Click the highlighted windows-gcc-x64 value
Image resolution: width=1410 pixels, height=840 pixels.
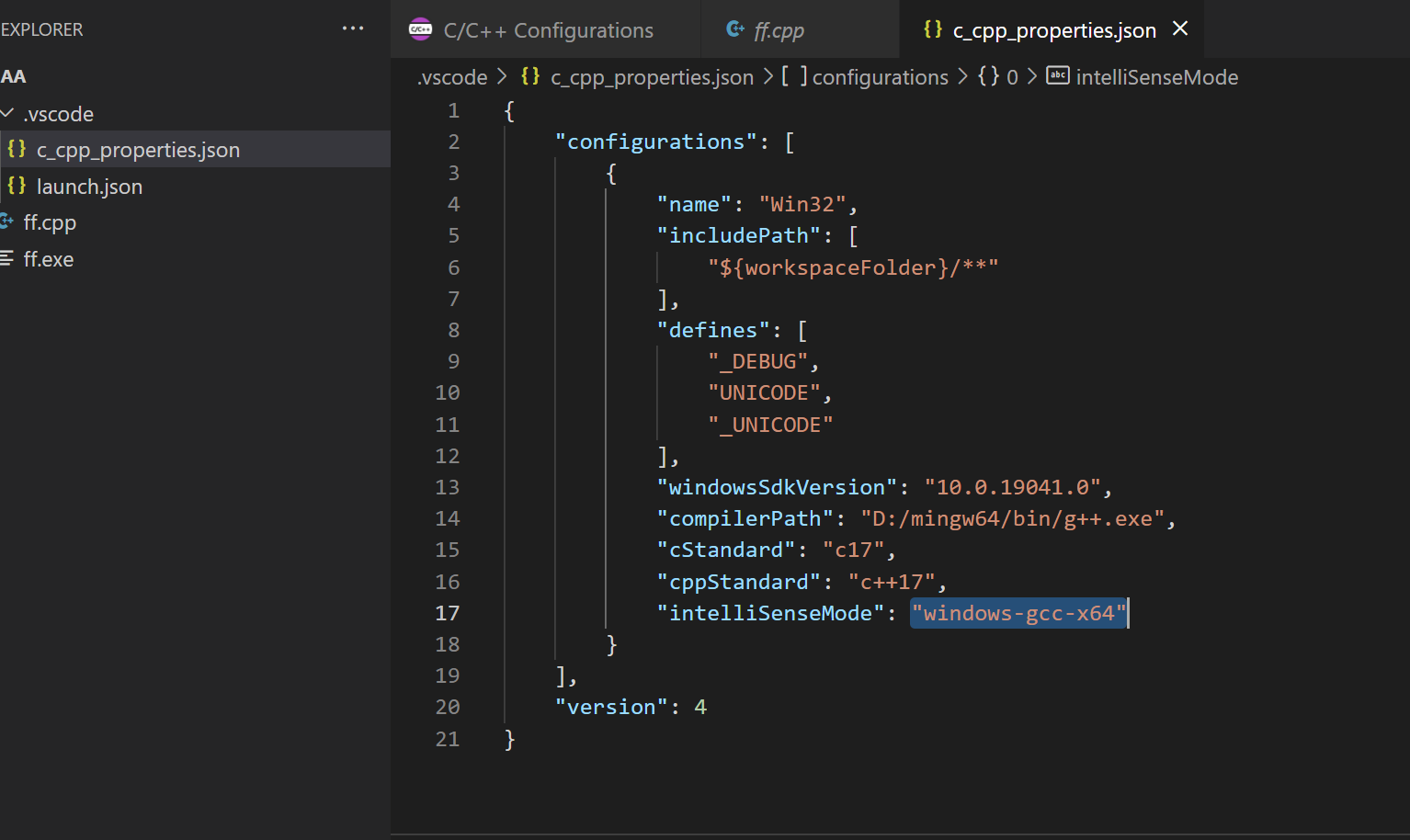1018,612
